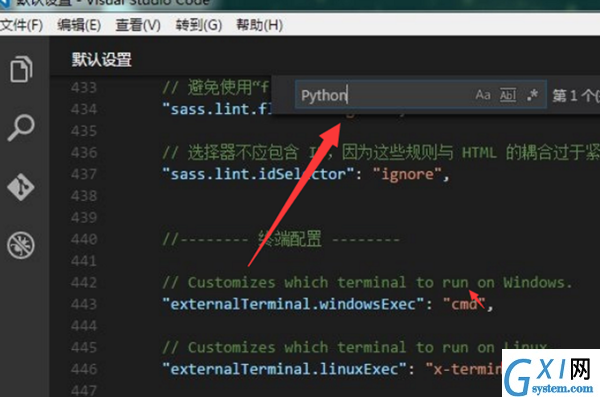The image size is (600, 397).
Task: Open the 查看(V) menu
Action: [138, 25]
